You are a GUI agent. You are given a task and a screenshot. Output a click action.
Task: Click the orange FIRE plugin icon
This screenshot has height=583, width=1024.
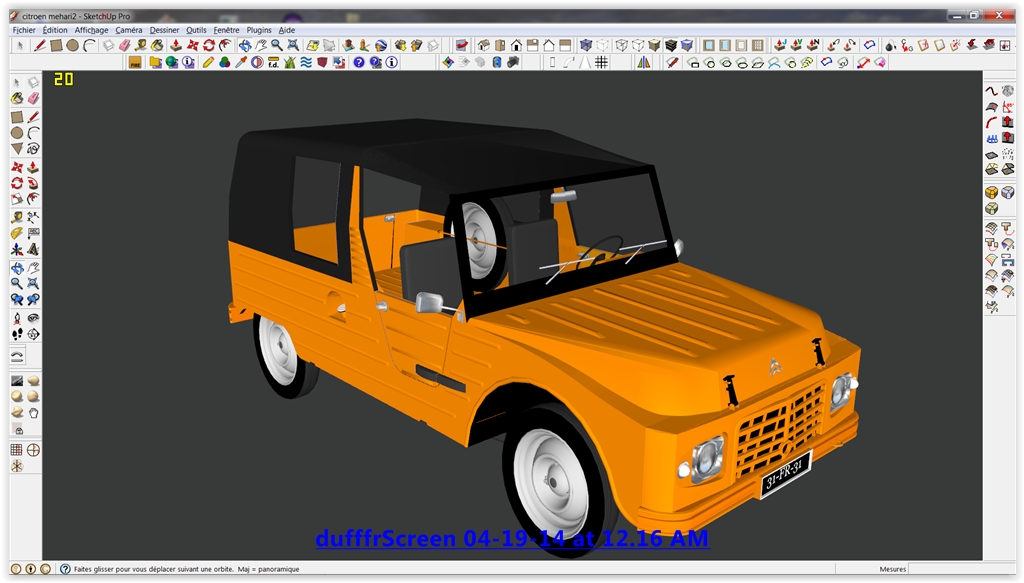135,62
